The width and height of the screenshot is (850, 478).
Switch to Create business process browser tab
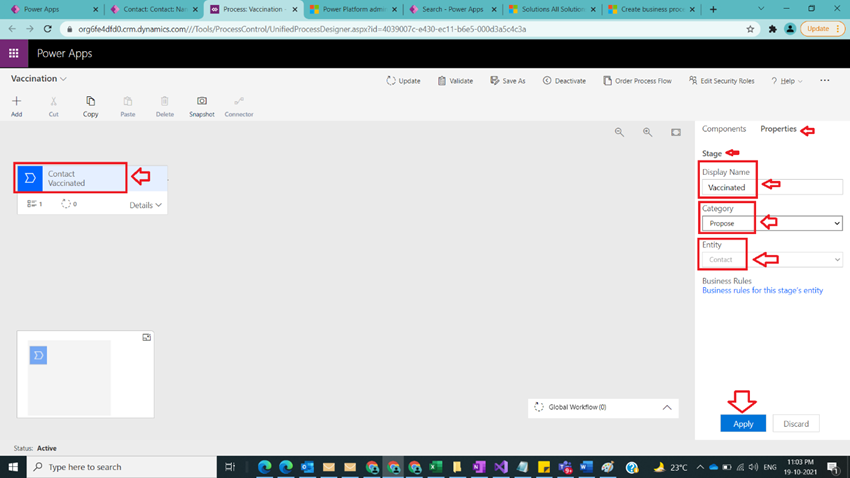[652, 9]
